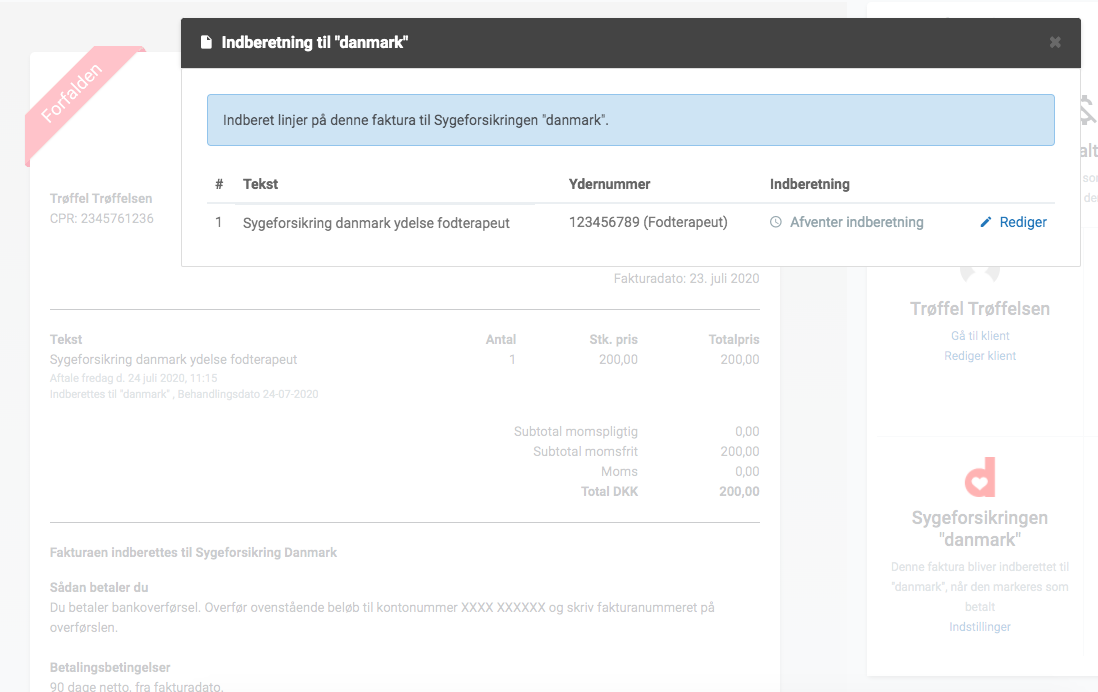
Task: Click the clock icon beside Afventer indberetning
Action: 776,222
